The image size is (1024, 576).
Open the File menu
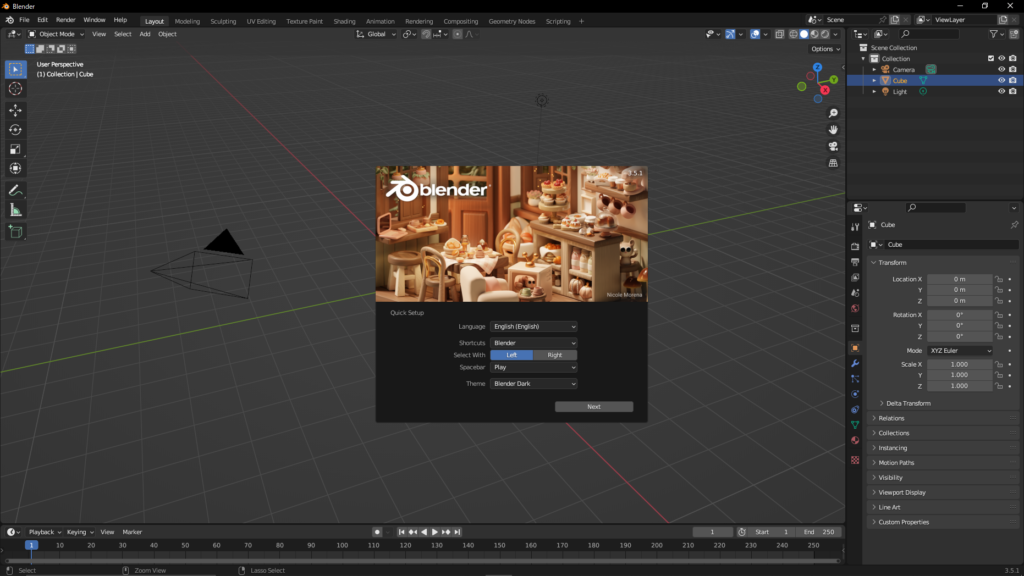point(24,20)
